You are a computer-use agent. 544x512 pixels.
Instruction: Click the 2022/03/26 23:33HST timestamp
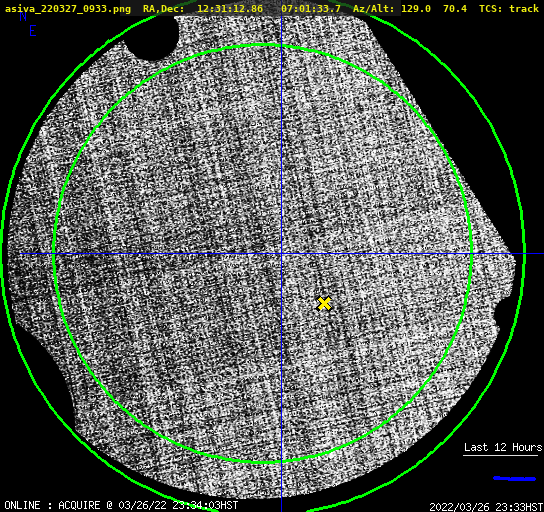[x=486, y=507]
